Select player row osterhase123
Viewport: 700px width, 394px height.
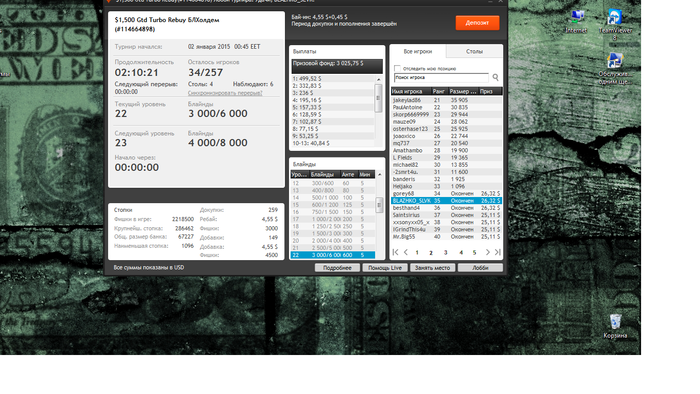pos(446,129)
